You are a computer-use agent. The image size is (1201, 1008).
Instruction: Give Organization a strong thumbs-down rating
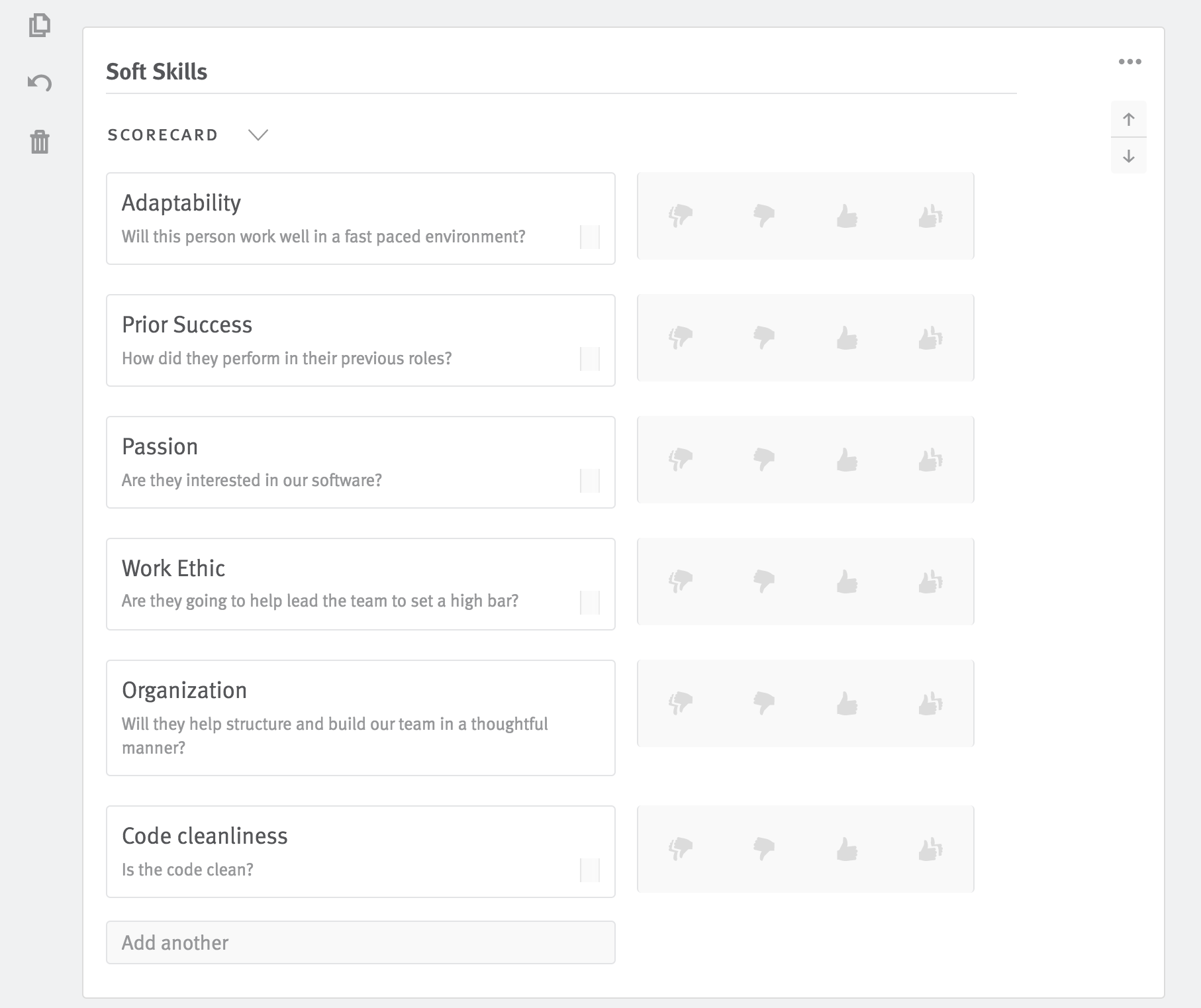point(681,703)
